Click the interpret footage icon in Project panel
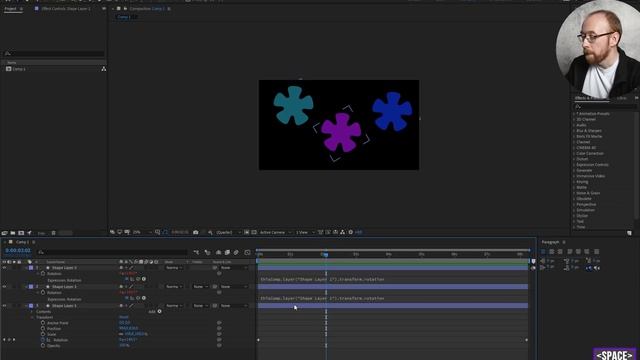Screen dimensions: 640x360 4,233
